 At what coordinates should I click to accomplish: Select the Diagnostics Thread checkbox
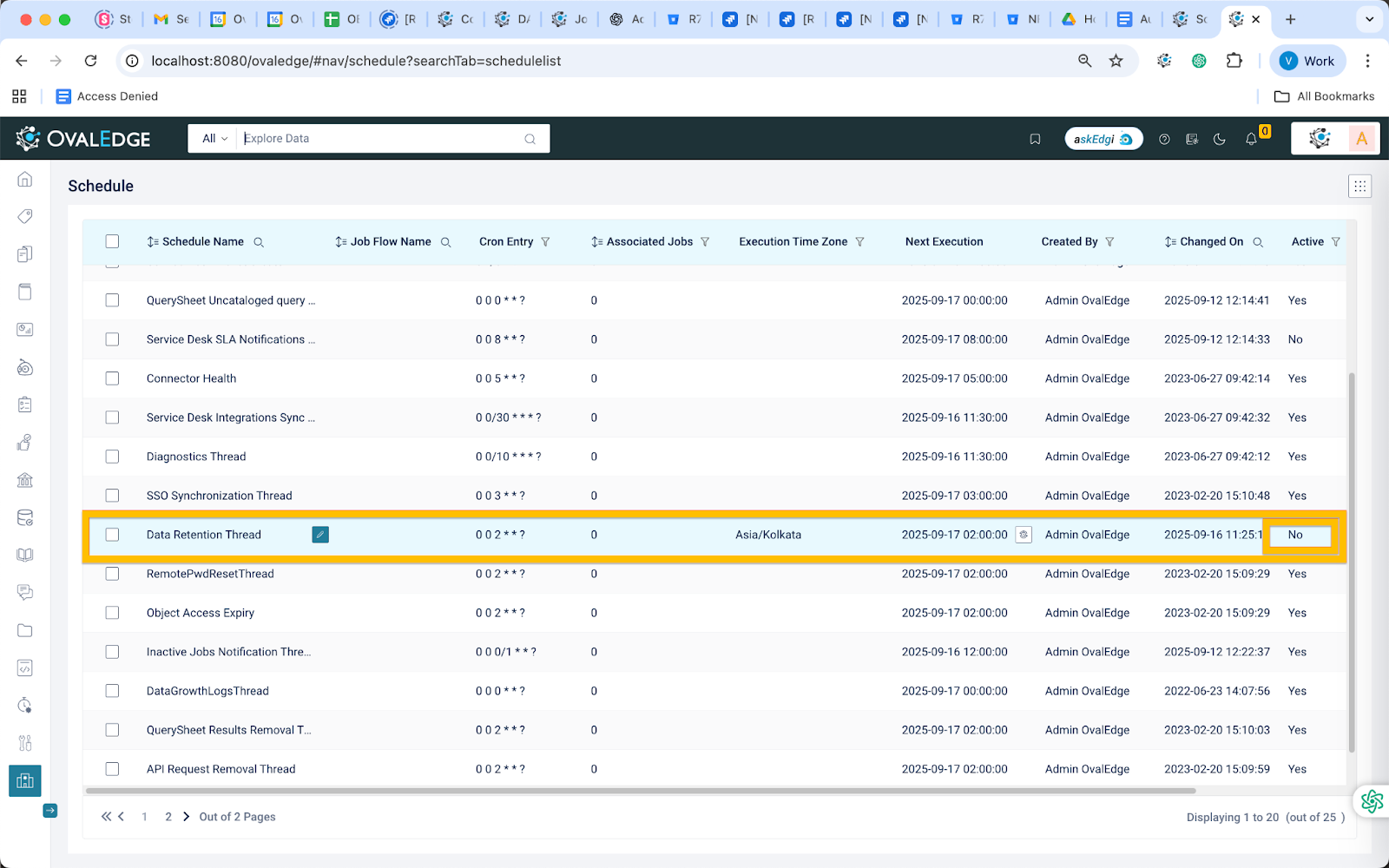pyautogui.click(x=112, y=457)
